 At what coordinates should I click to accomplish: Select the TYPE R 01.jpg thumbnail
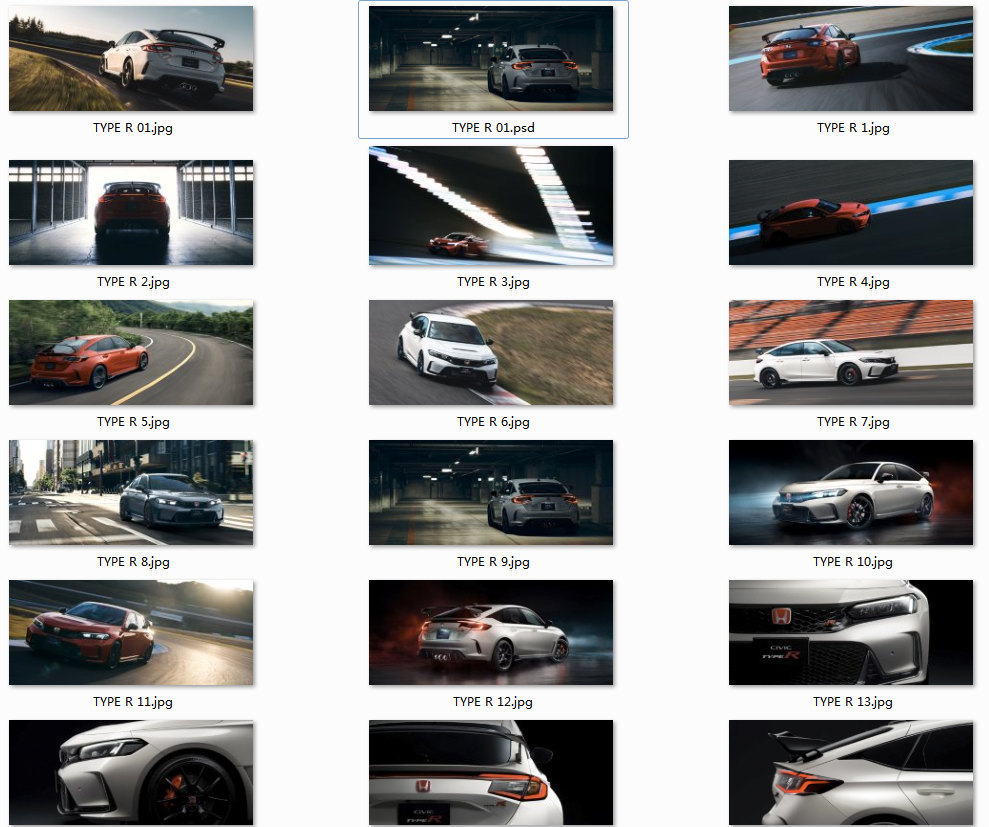tap(131, 58)
